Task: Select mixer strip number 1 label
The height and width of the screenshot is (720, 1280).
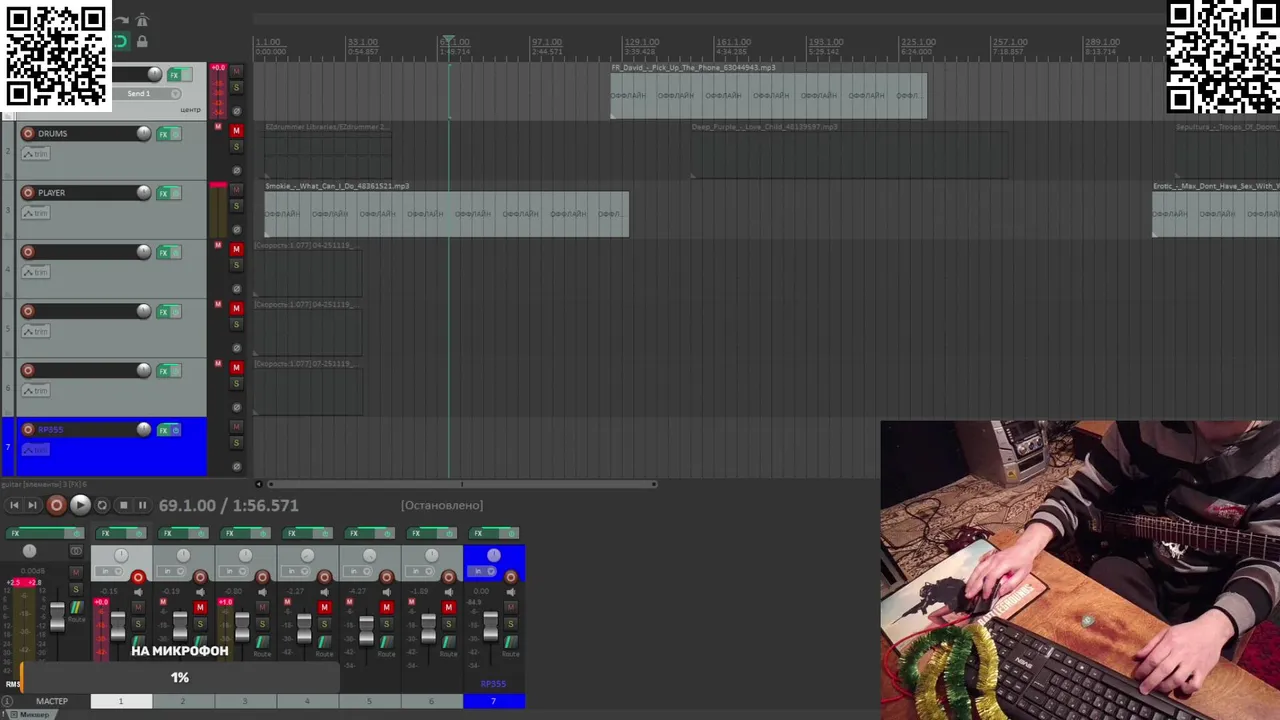Action: tap(121, 701)
